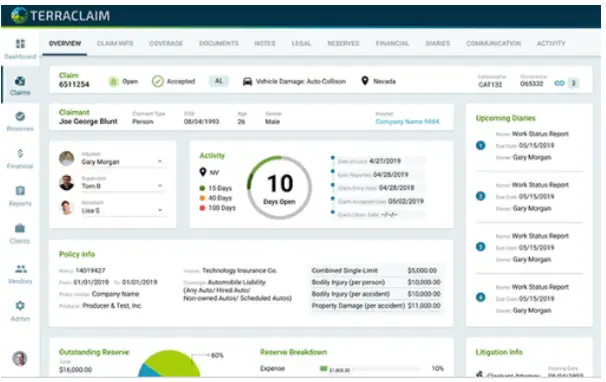Click claimant name Joe George Blunt

click(88, 121)
